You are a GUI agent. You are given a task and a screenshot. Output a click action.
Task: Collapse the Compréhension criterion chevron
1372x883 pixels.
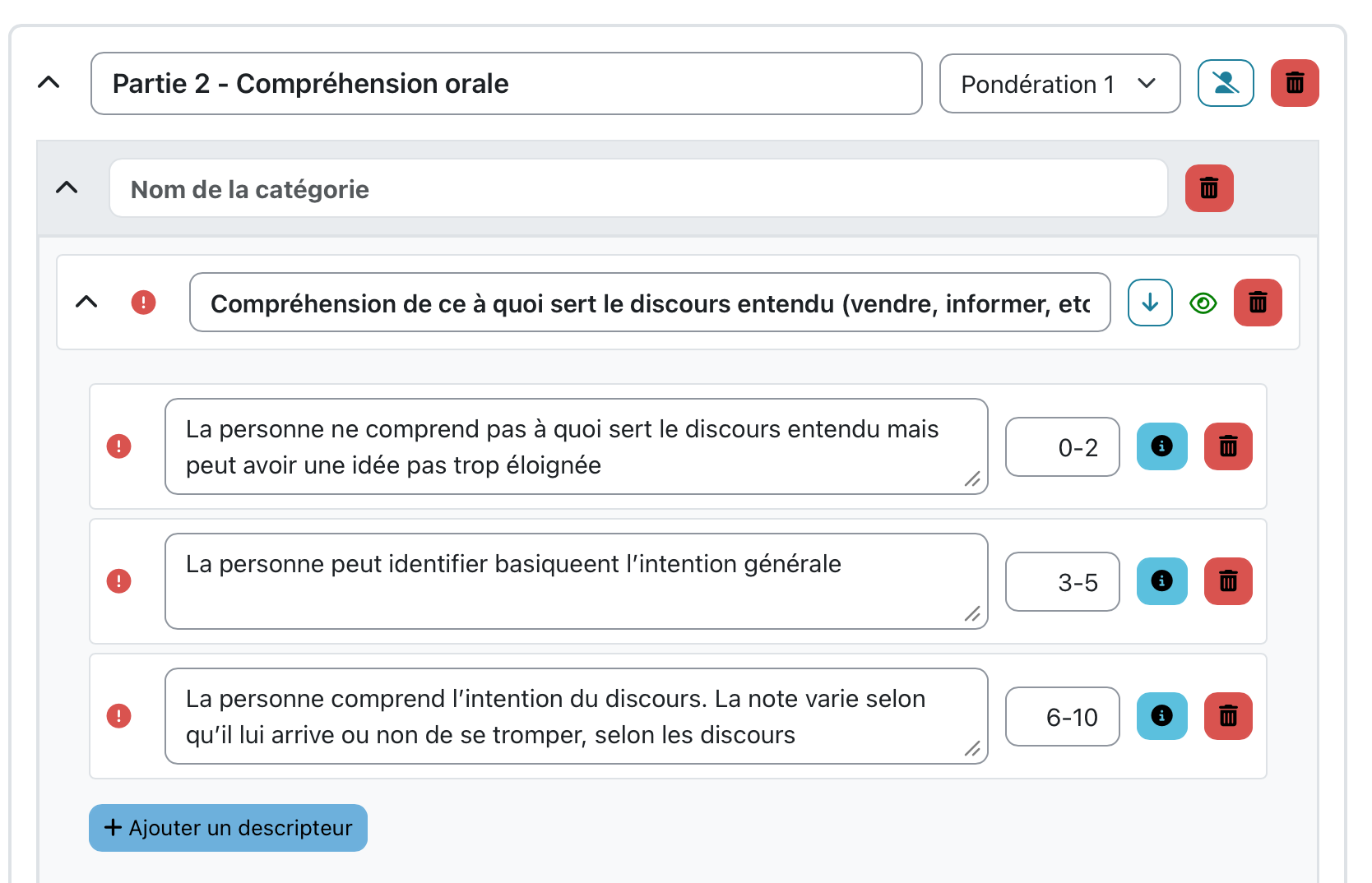click(86, 302)
